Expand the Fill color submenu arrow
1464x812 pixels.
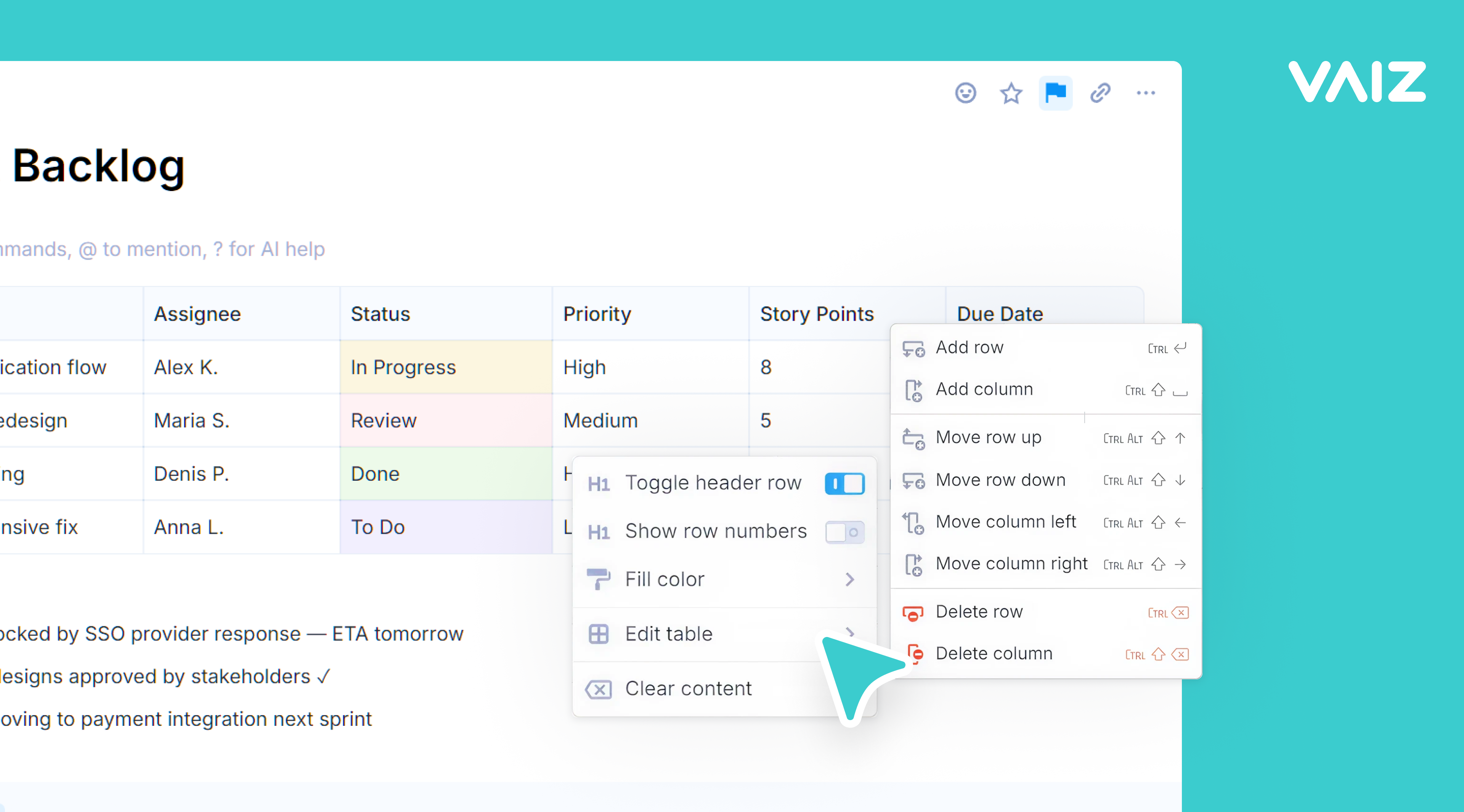(x=849, y=579)
